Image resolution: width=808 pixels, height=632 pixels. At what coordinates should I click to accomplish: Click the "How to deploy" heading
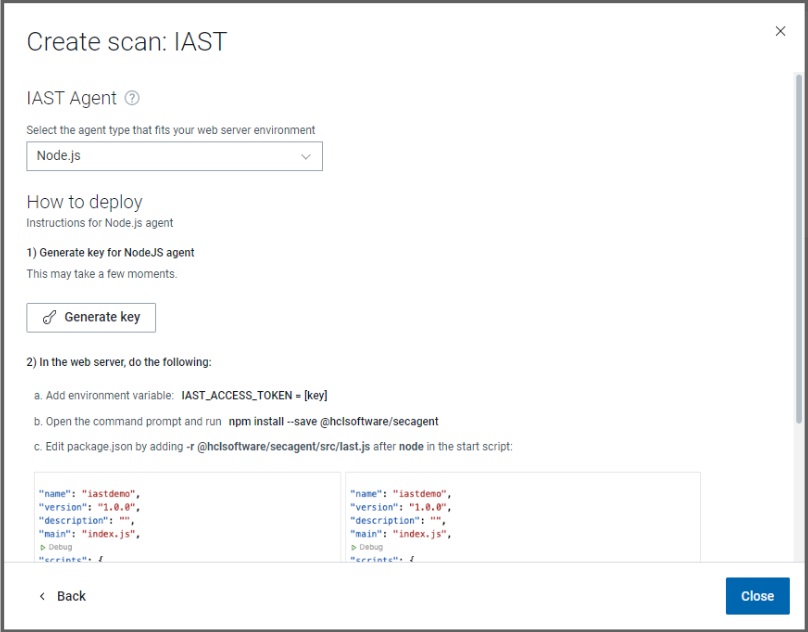point(84,202)
